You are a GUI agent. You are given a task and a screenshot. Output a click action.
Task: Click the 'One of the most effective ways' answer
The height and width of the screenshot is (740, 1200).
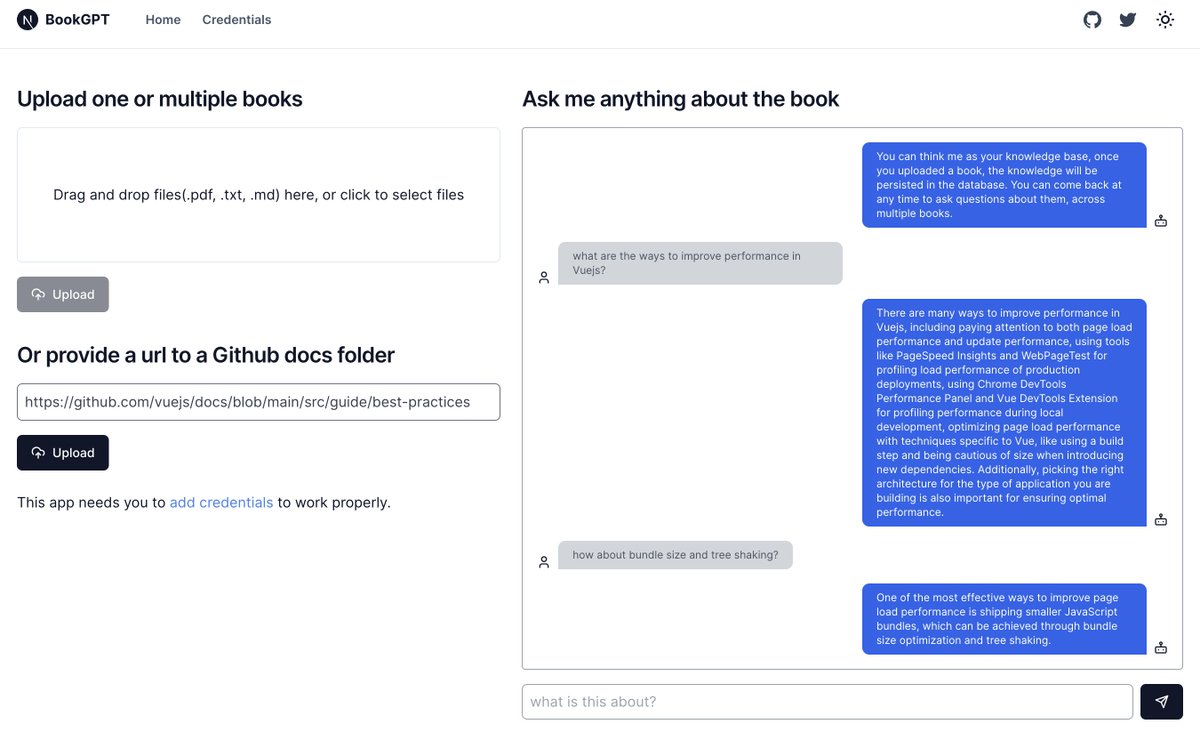[x=1004, y=619]
